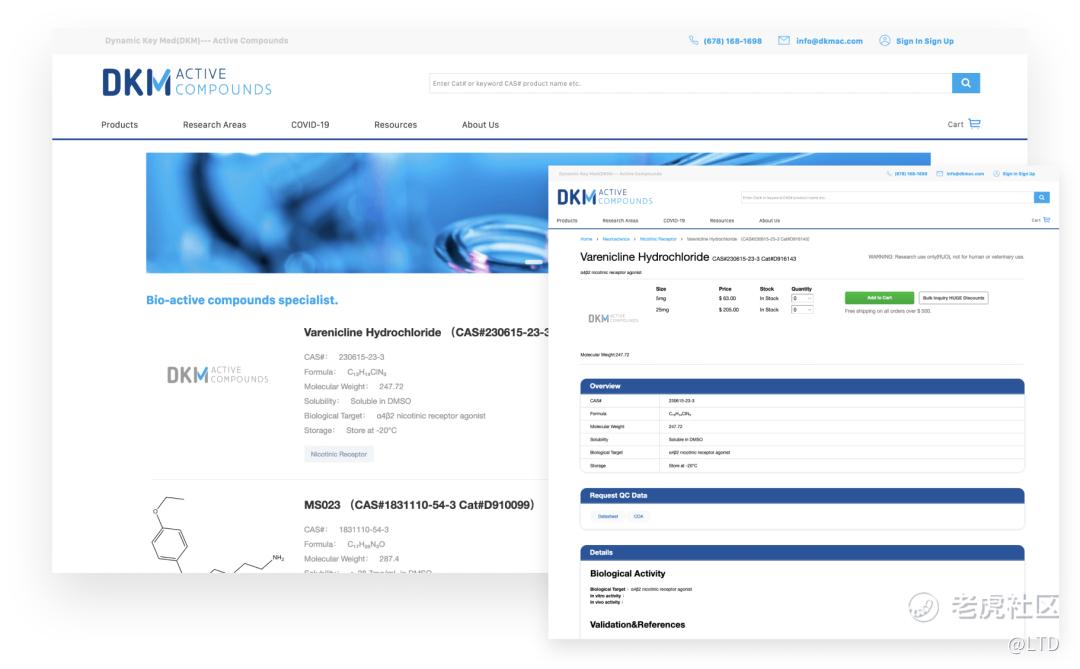Click the Varenicline Hydrochloride product page title

(x=644, y=257)
